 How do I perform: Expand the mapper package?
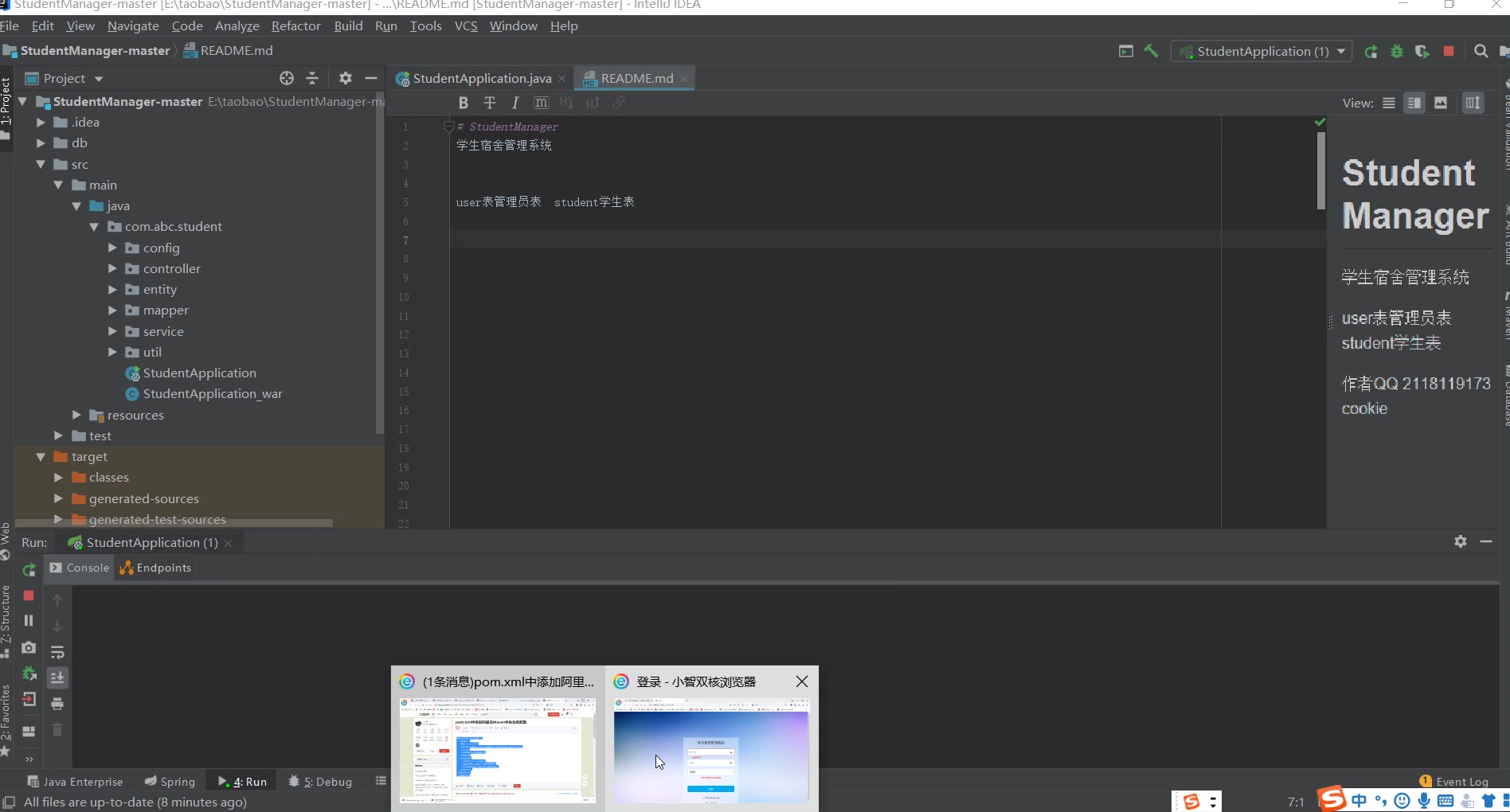(112, 310)
